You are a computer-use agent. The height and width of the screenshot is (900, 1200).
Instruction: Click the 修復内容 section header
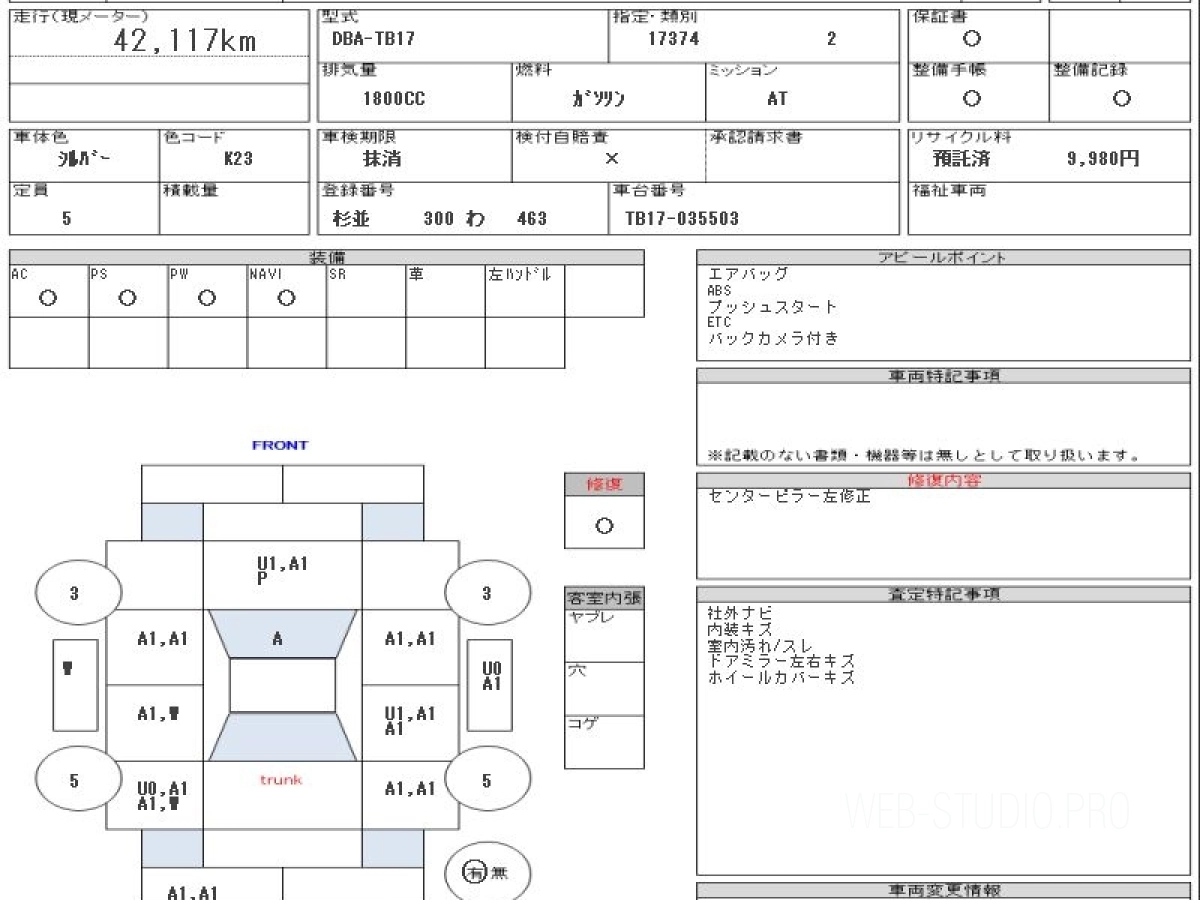942,481
